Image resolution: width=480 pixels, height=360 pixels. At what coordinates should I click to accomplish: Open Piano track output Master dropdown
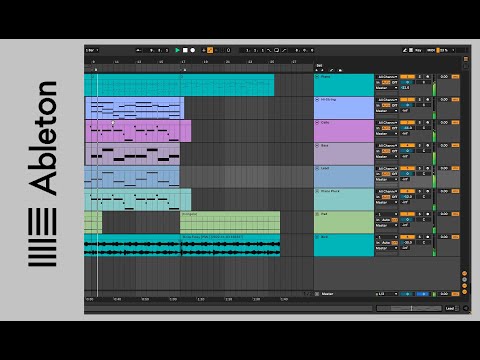[387, 88]
